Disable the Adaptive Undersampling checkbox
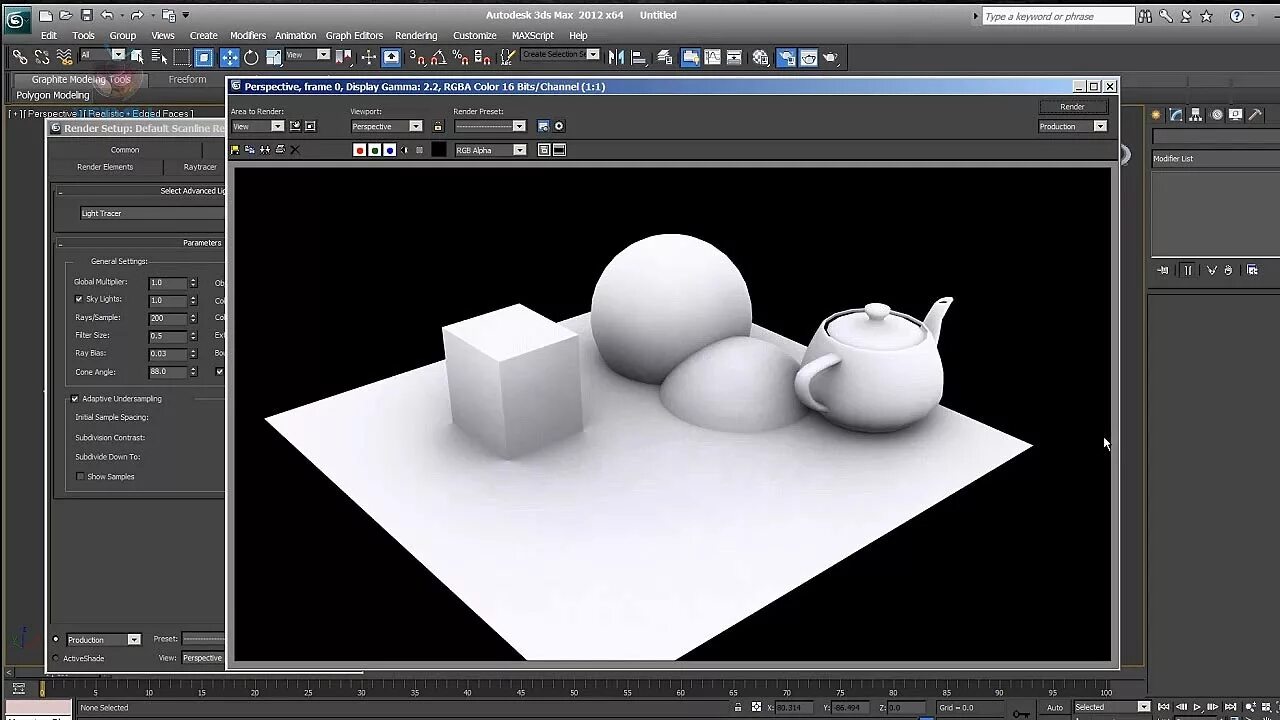Image resolution: width=1280 pixels, height=720 pixels. (75, 399)
